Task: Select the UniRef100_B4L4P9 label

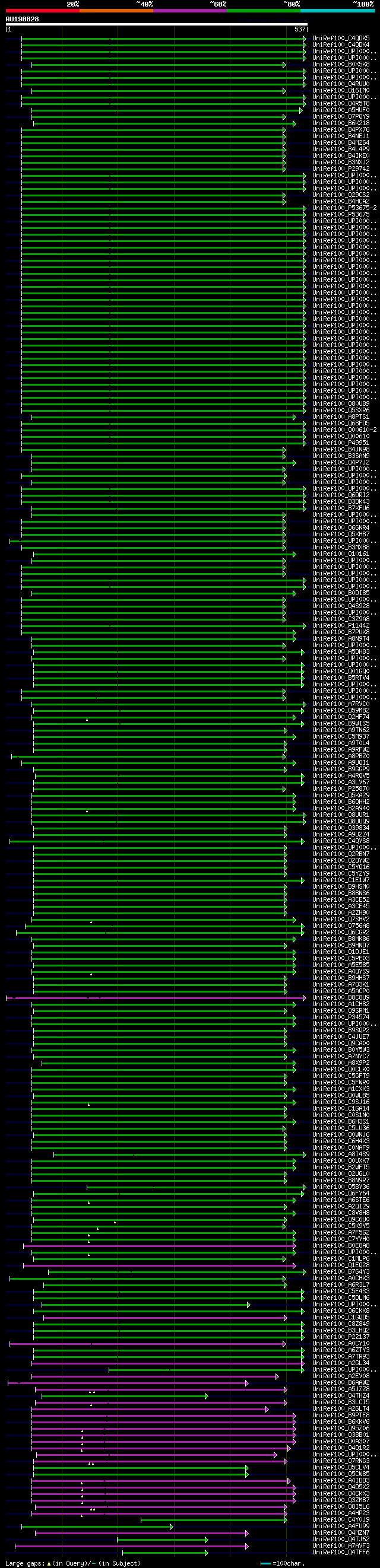Action: point(341,149)
